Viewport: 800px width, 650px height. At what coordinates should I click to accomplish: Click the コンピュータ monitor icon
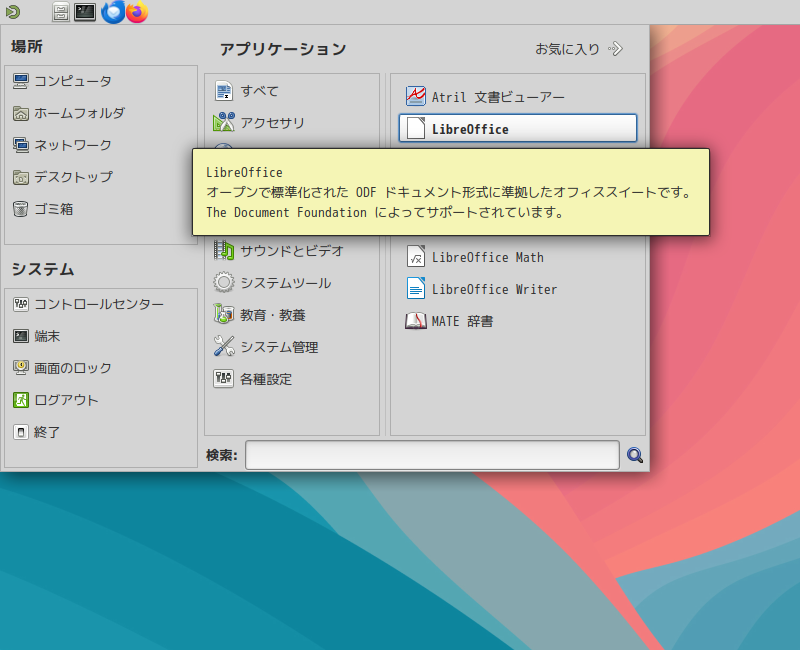click(x=20, y=81)
